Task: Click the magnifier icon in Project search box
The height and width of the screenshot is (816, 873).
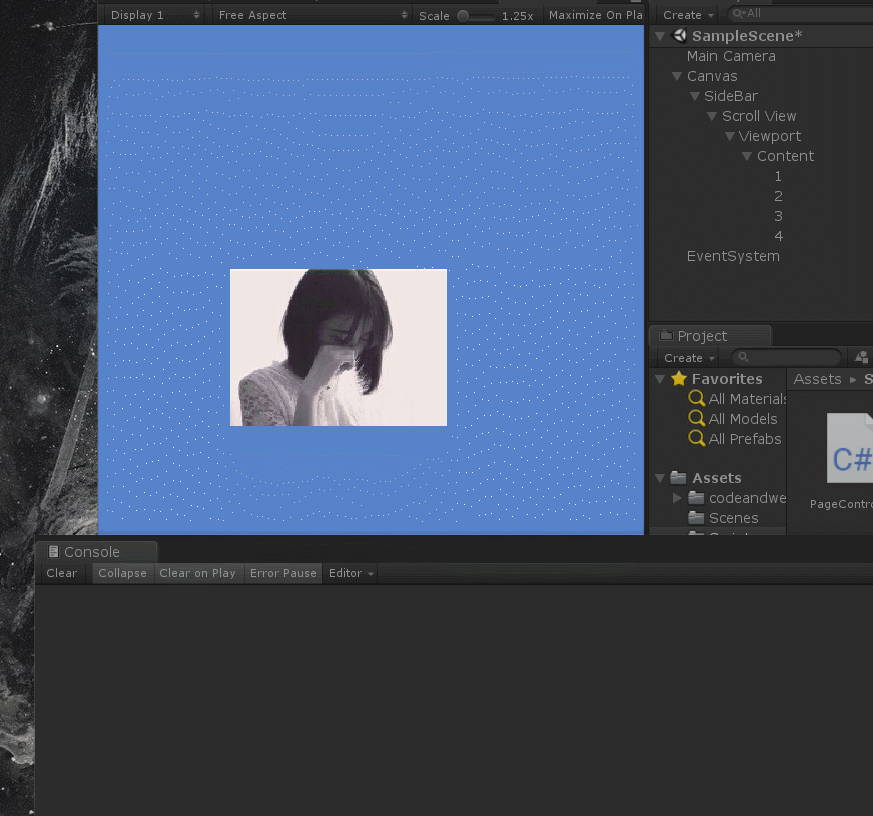Action: [743, 357]
